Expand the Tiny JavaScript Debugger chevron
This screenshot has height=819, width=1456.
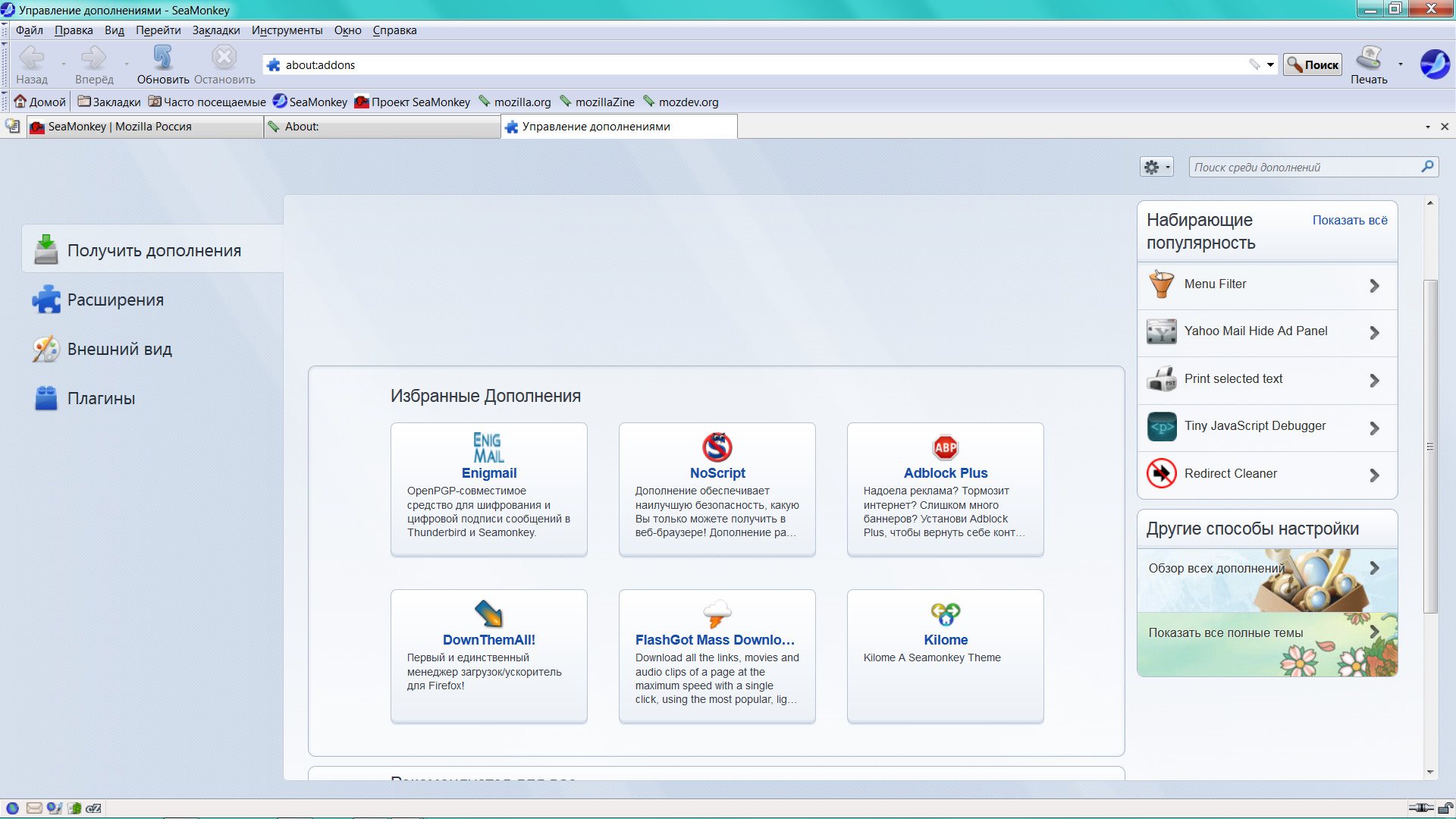[1374, 428]
